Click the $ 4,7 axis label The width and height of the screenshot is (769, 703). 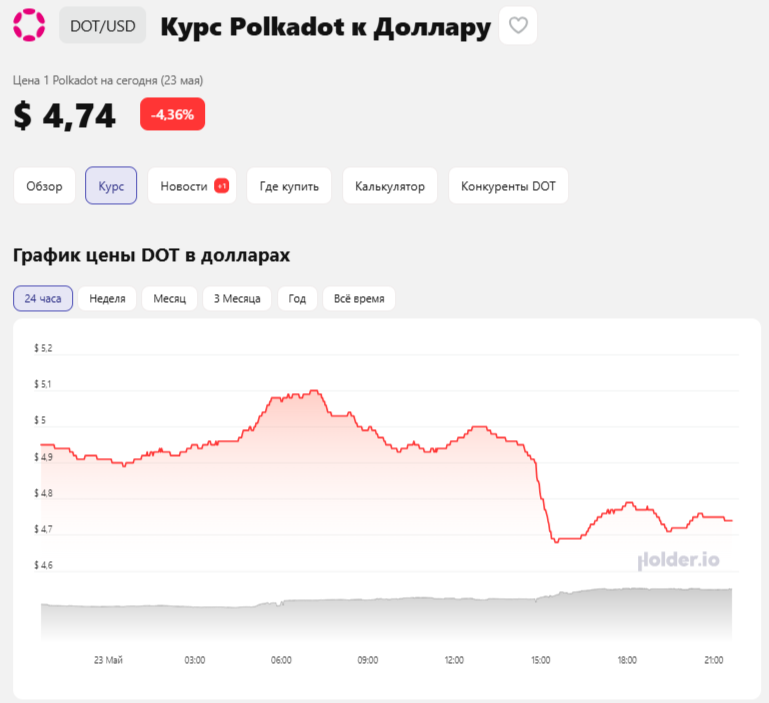43,529
